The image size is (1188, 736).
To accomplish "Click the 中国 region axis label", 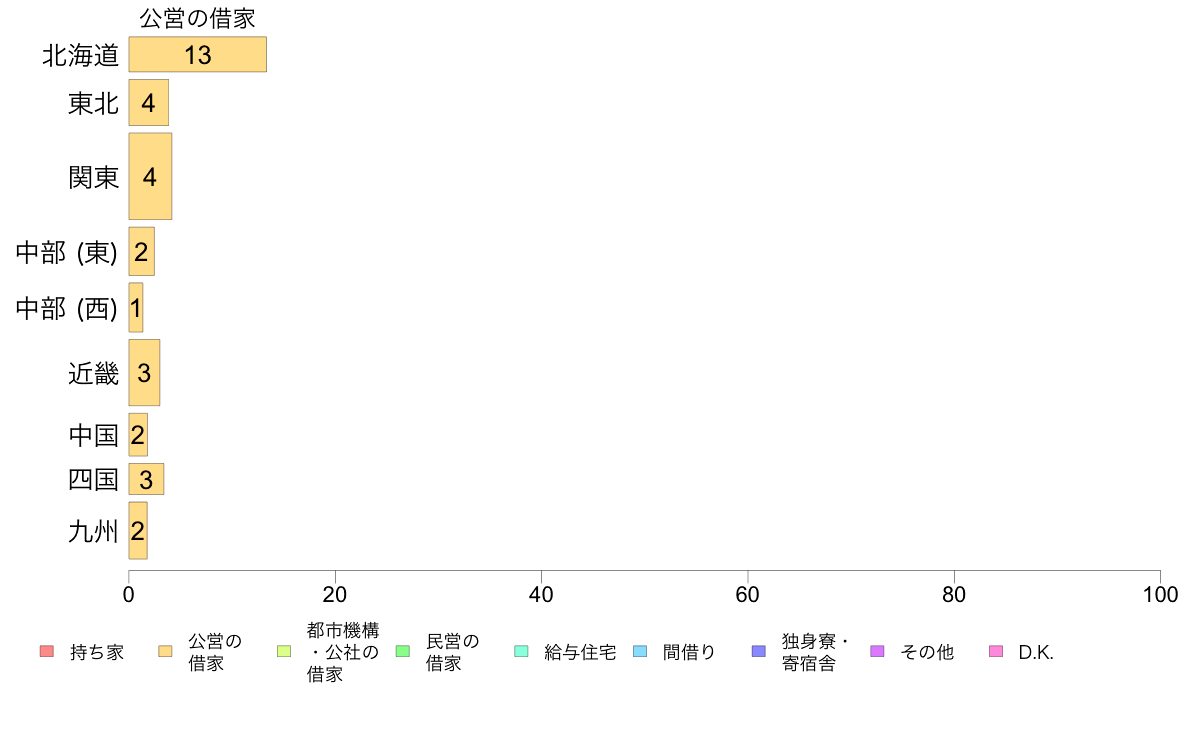I will [x=93, y=435].
